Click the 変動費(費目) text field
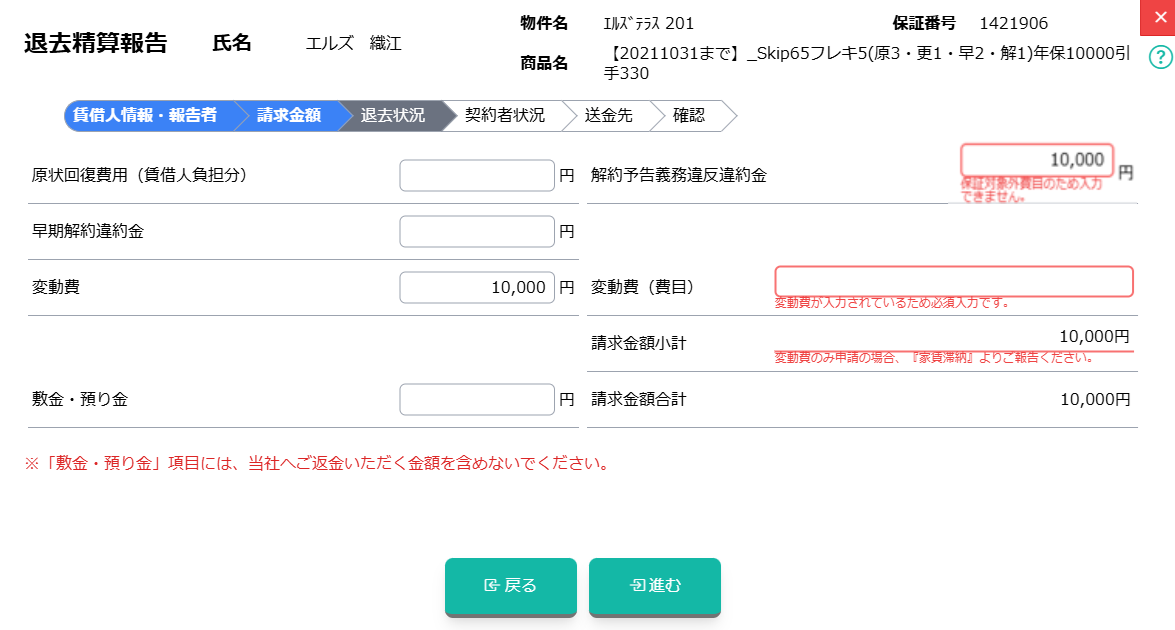1175x630 pixels. pos(954,281)
